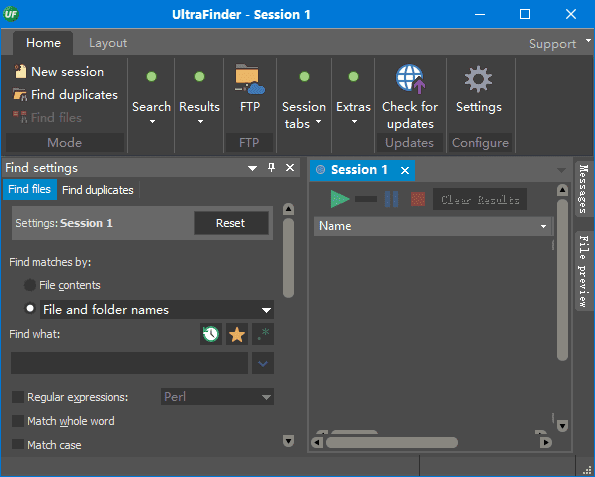Switch mode with Find duplicates ribbon icon
The width and height of the screenshot is (595, 477).
click(20, 95)
